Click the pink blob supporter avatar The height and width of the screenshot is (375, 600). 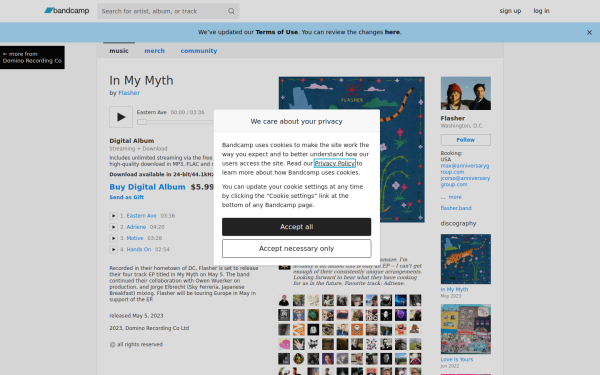click(284, 344)
